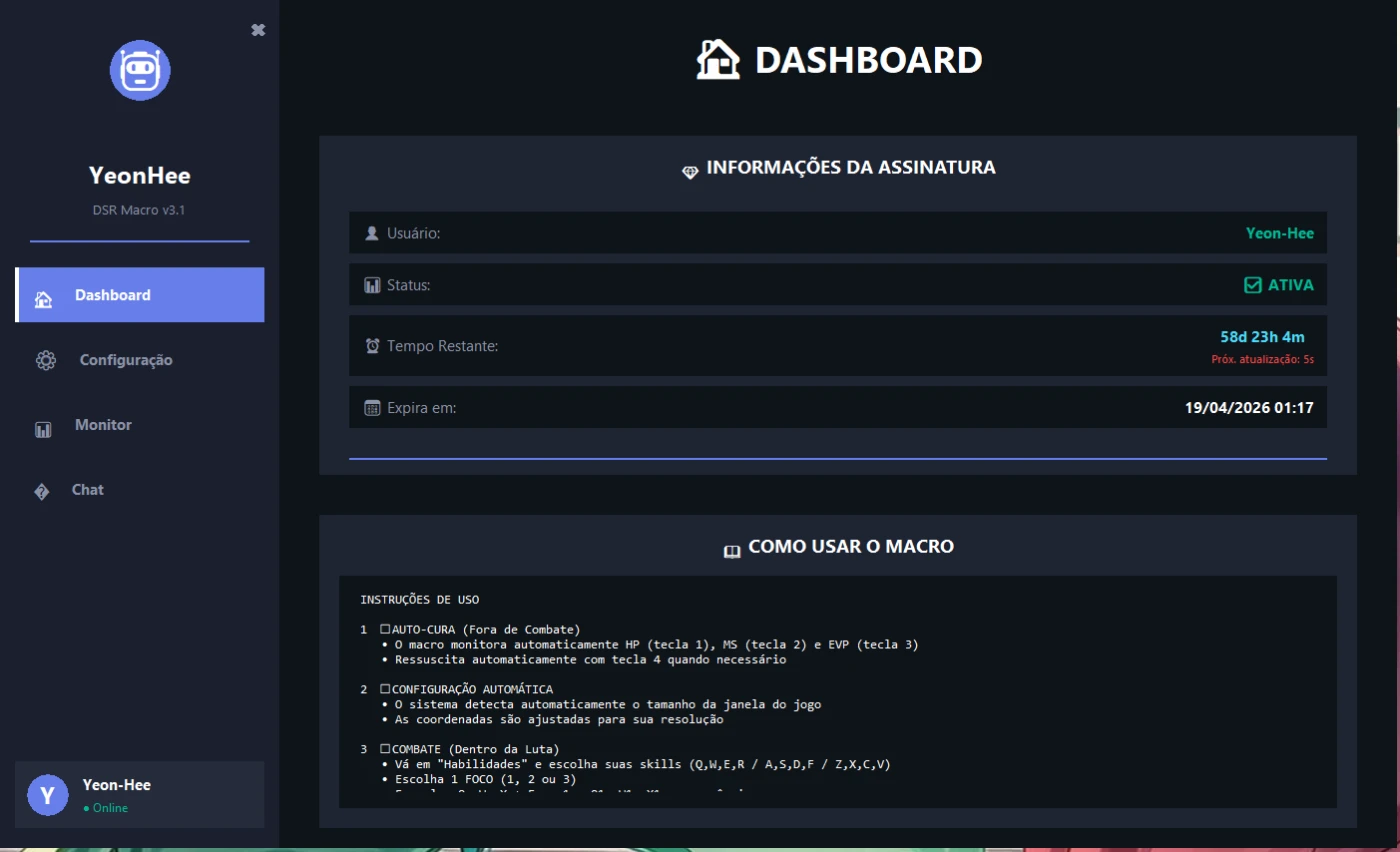1400x852 pixels.
Task: Click the calendar icon beside Expira em
Action: click(x=372, y=408)
